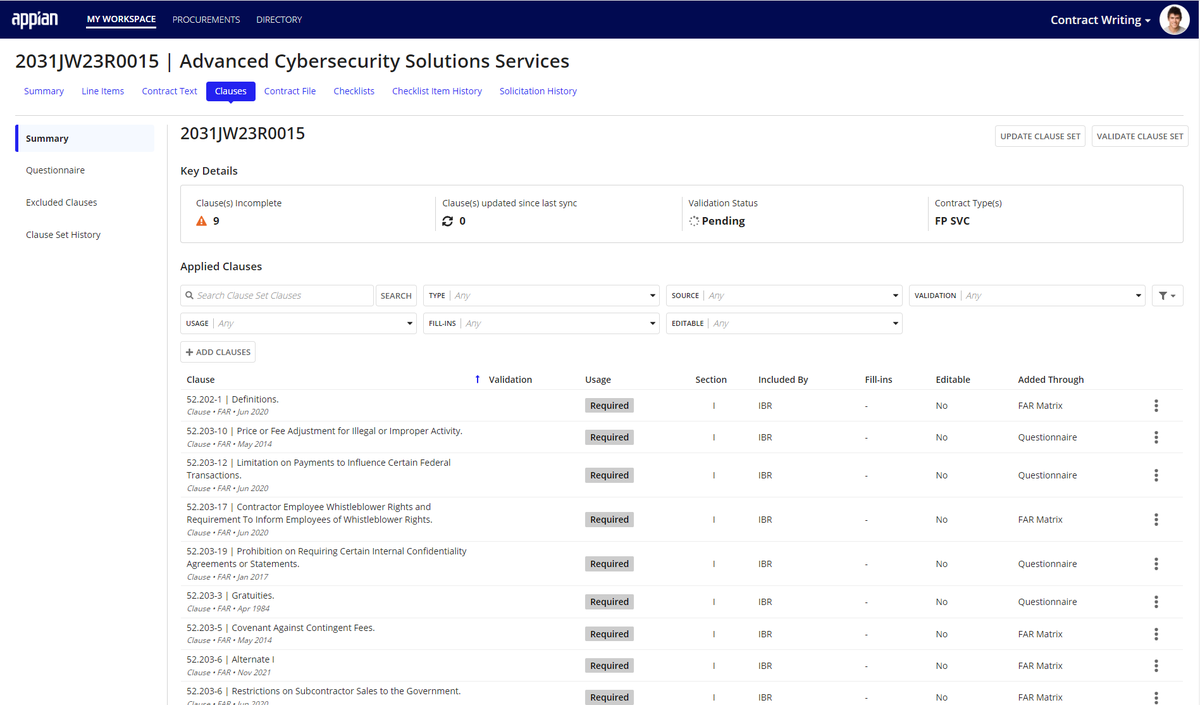Click the incomplete clauses warning icon

[201, 221]
